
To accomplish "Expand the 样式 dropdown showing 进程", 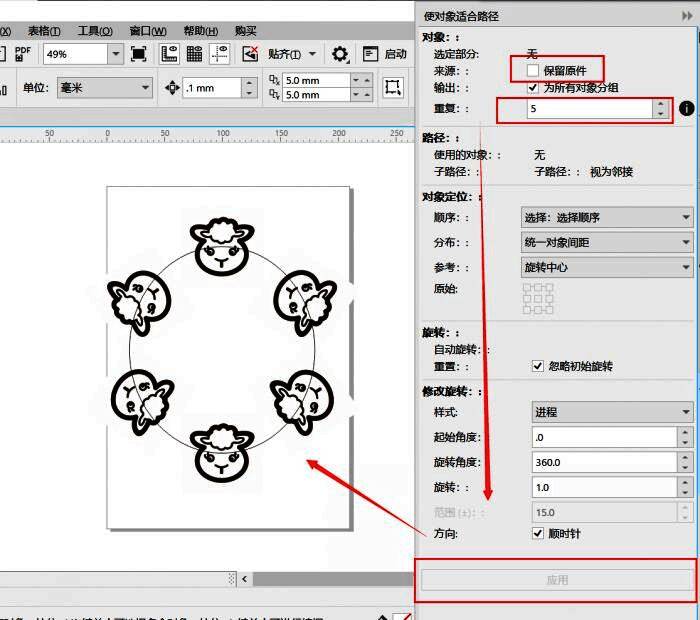I will coord(612,412).
